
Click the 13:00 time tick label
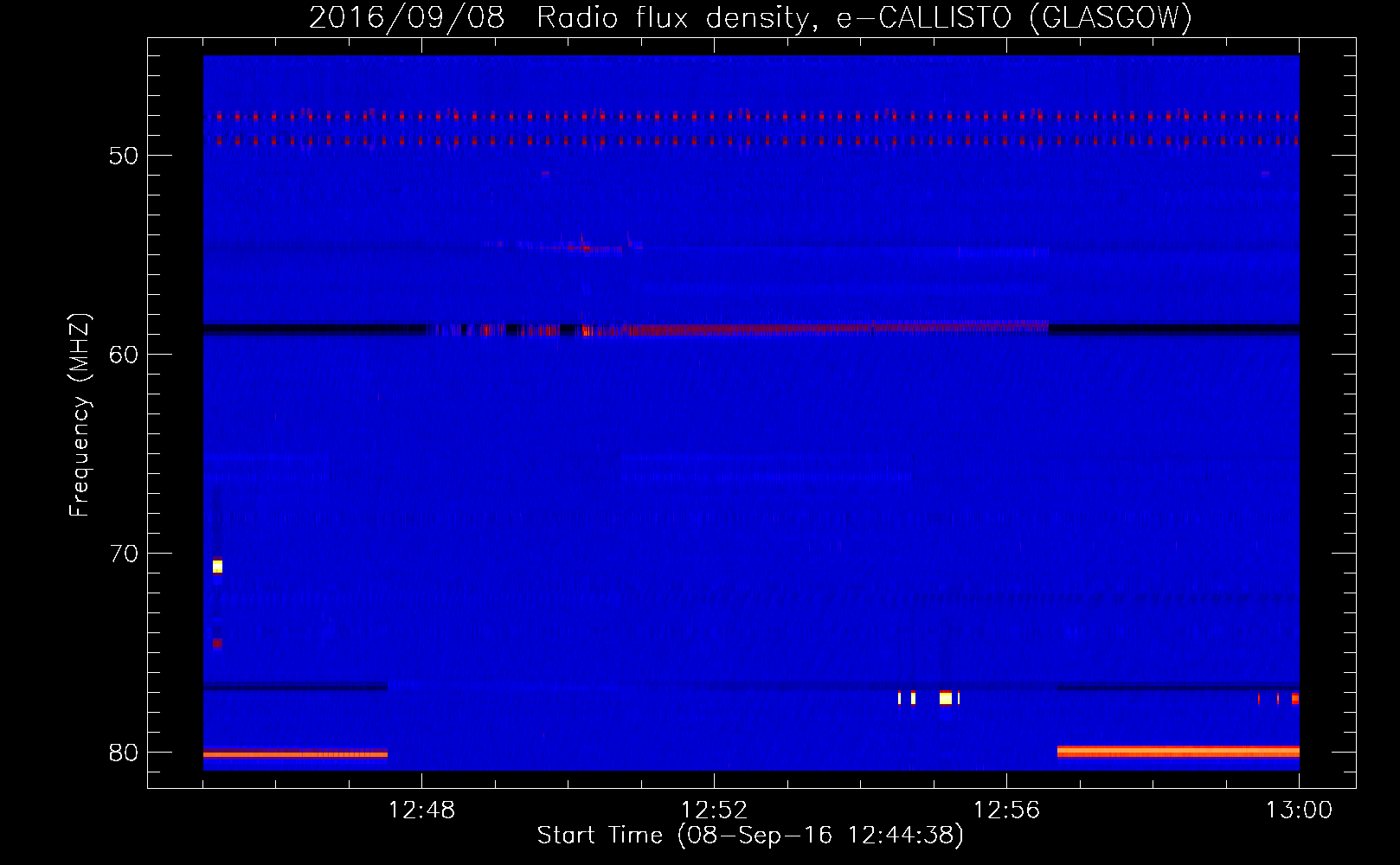1299,811
